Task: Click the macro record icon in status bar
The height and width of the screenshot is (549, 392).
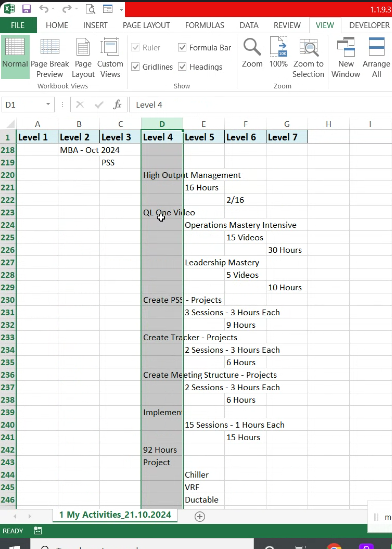Action: click(38, 531)
